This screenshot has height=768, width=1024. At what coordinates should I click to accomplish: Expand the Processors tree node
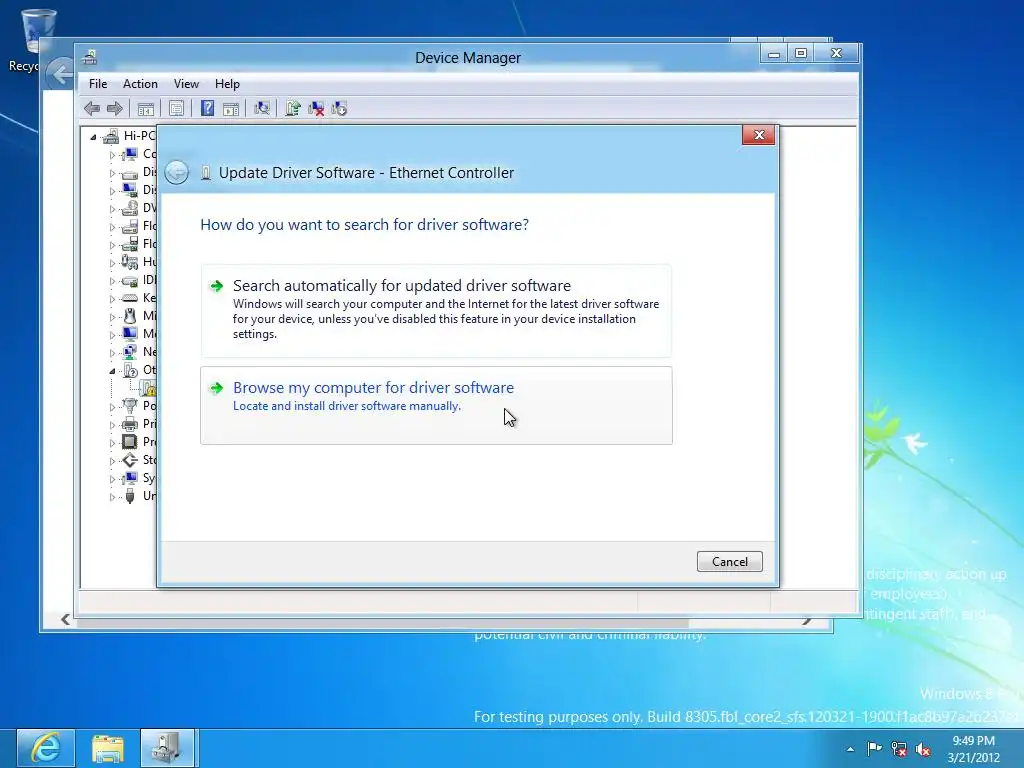point(112,443)
